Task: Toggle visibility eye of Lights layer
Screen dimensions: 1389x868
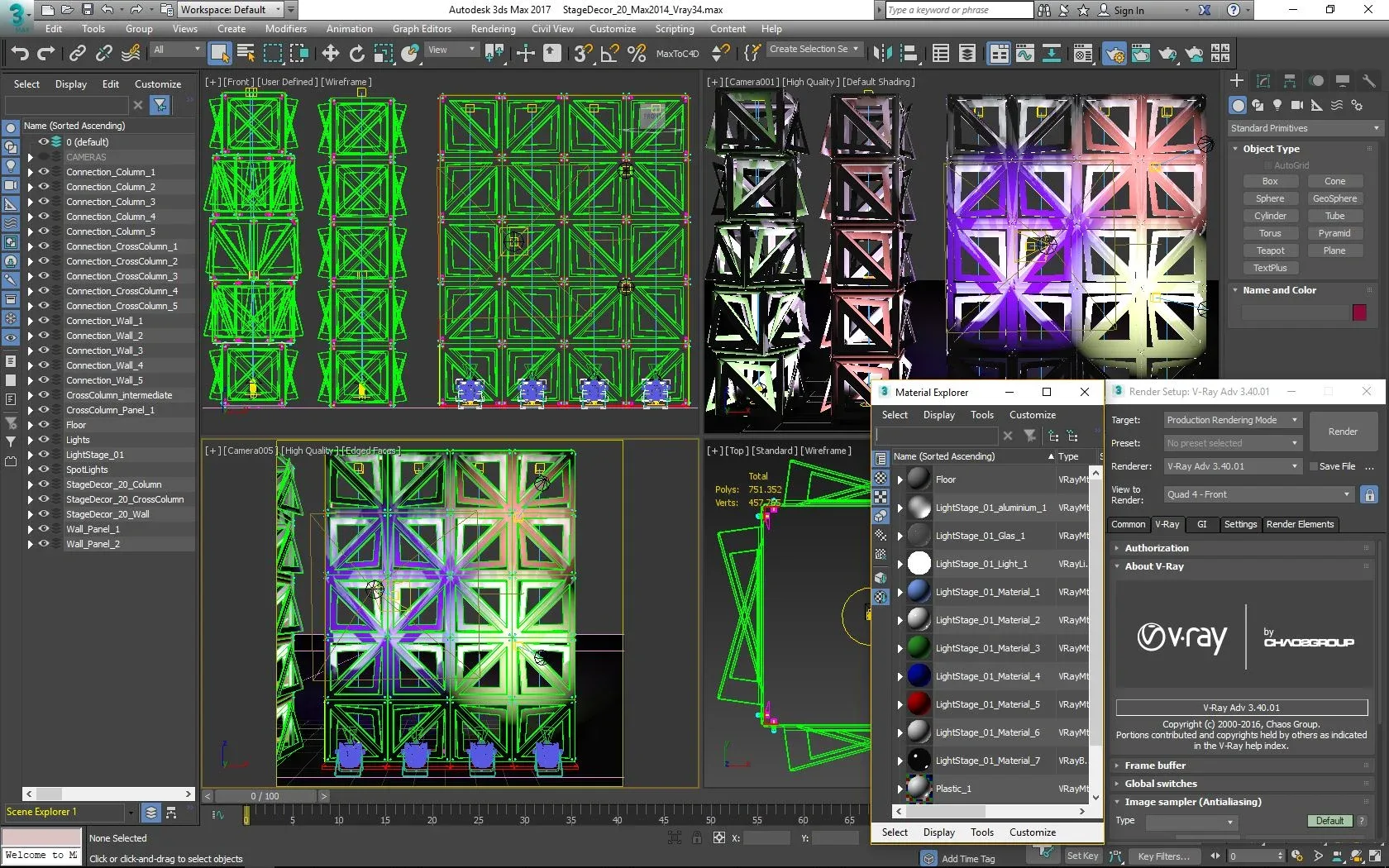Action: (x=44, y=440)
